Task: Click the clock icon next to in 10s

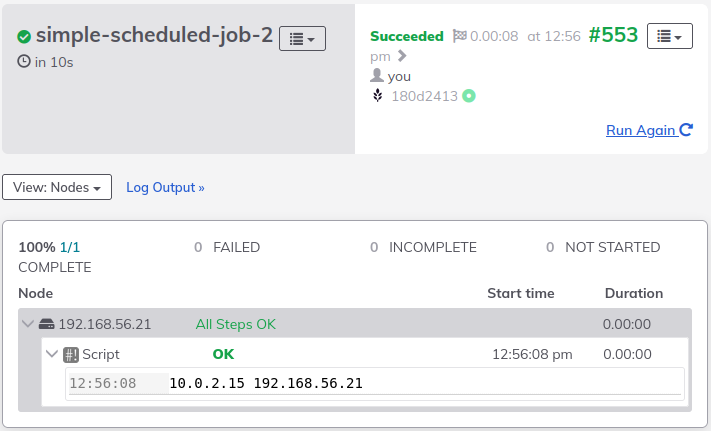Action: coord(24,61)
